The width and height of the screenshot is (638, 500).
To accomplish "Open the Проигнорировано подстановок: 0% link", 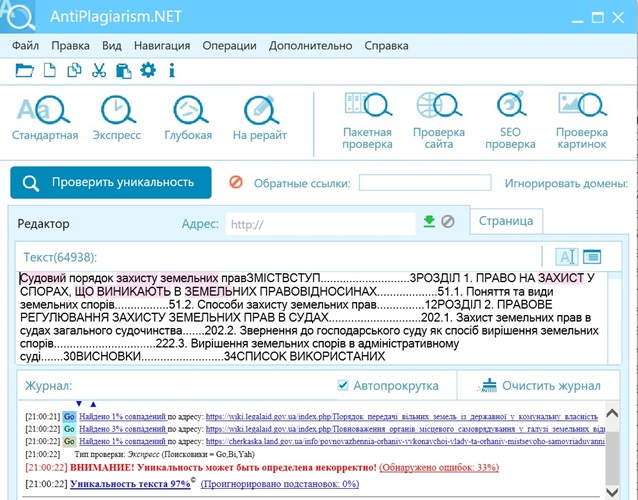I will tap(280, 484).
